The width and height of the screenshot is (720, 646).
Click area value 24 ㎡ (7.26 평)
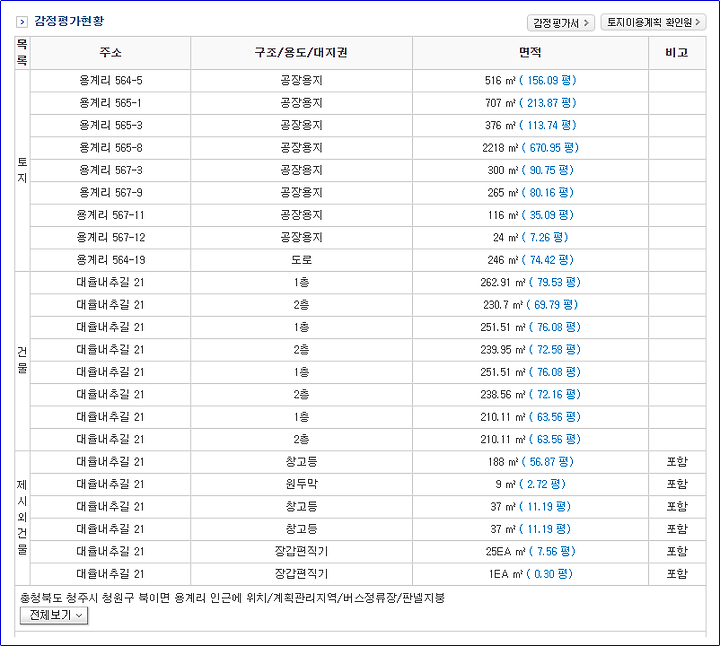[x=530, y=238]
